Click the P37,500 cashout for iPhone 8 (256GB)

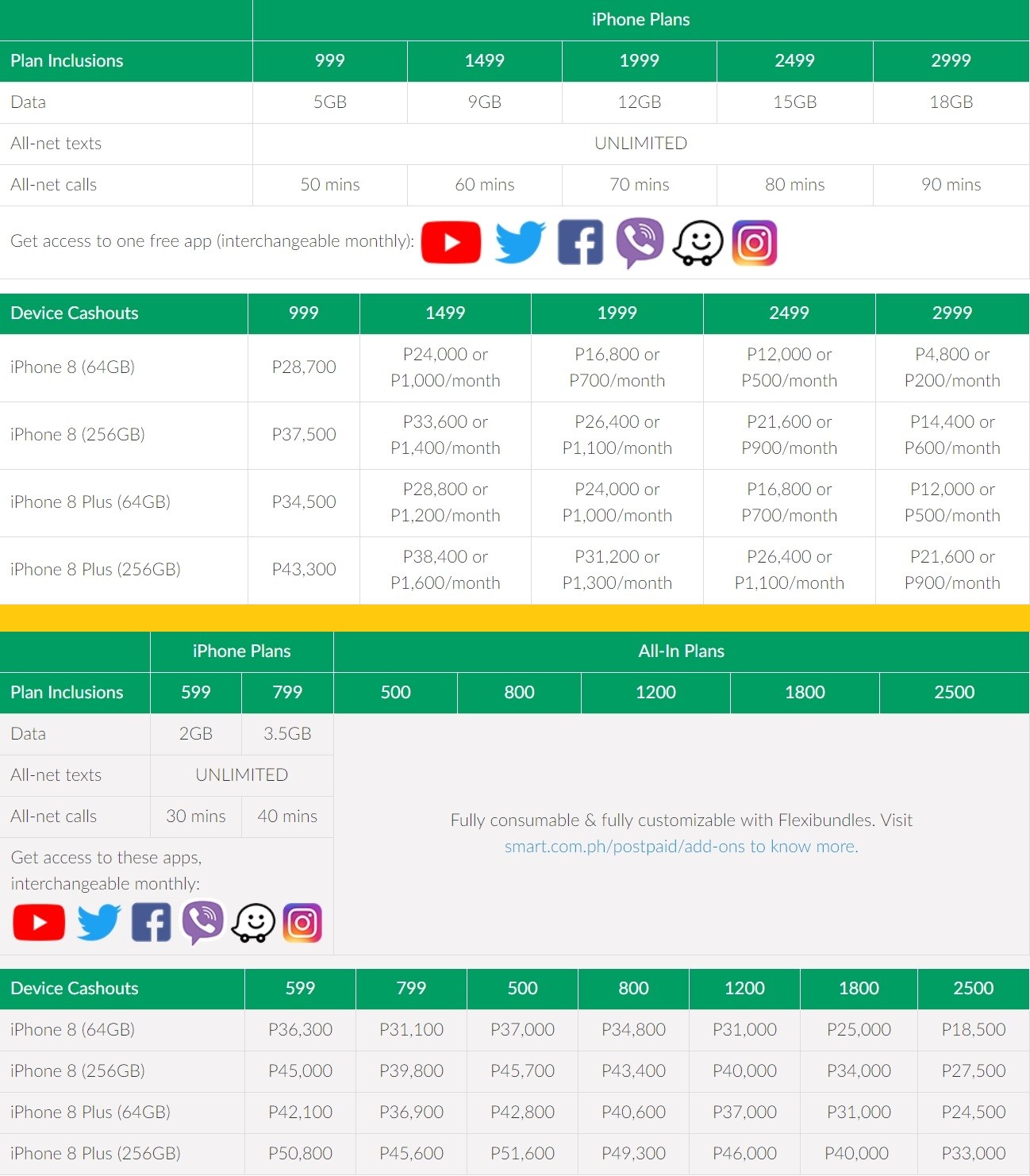point(304,435)
